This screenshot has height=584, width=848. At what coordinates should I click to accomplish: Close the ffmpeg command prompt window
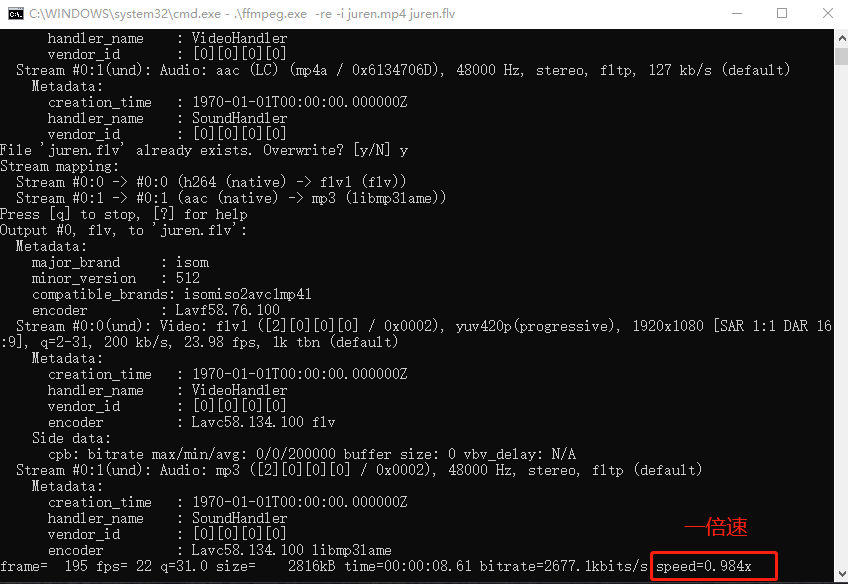(826, 13)
